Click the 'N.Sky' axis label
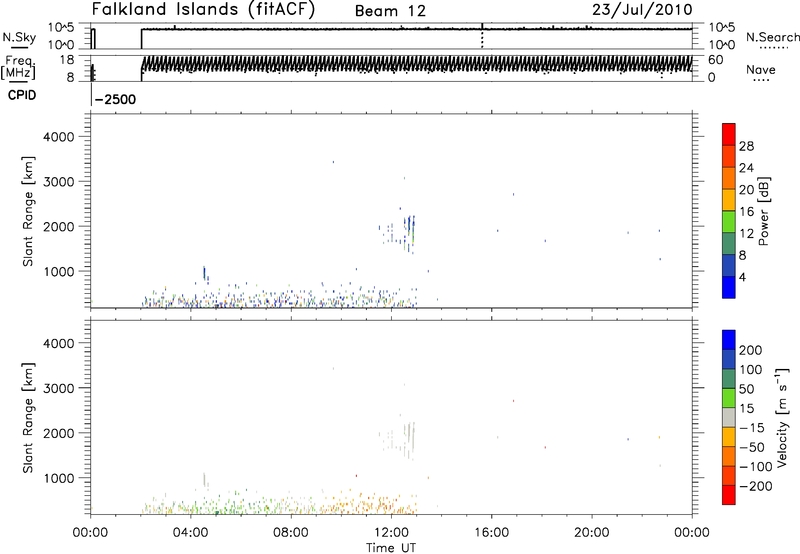This screenshot has height=554, width=800. coord(19,37)
